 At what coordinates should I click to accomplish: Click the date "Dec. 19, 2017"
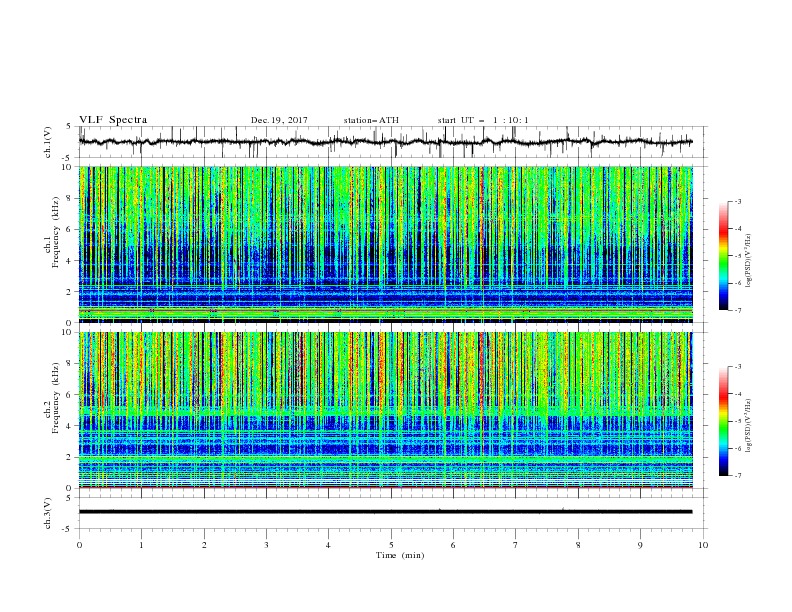point(279,120)
